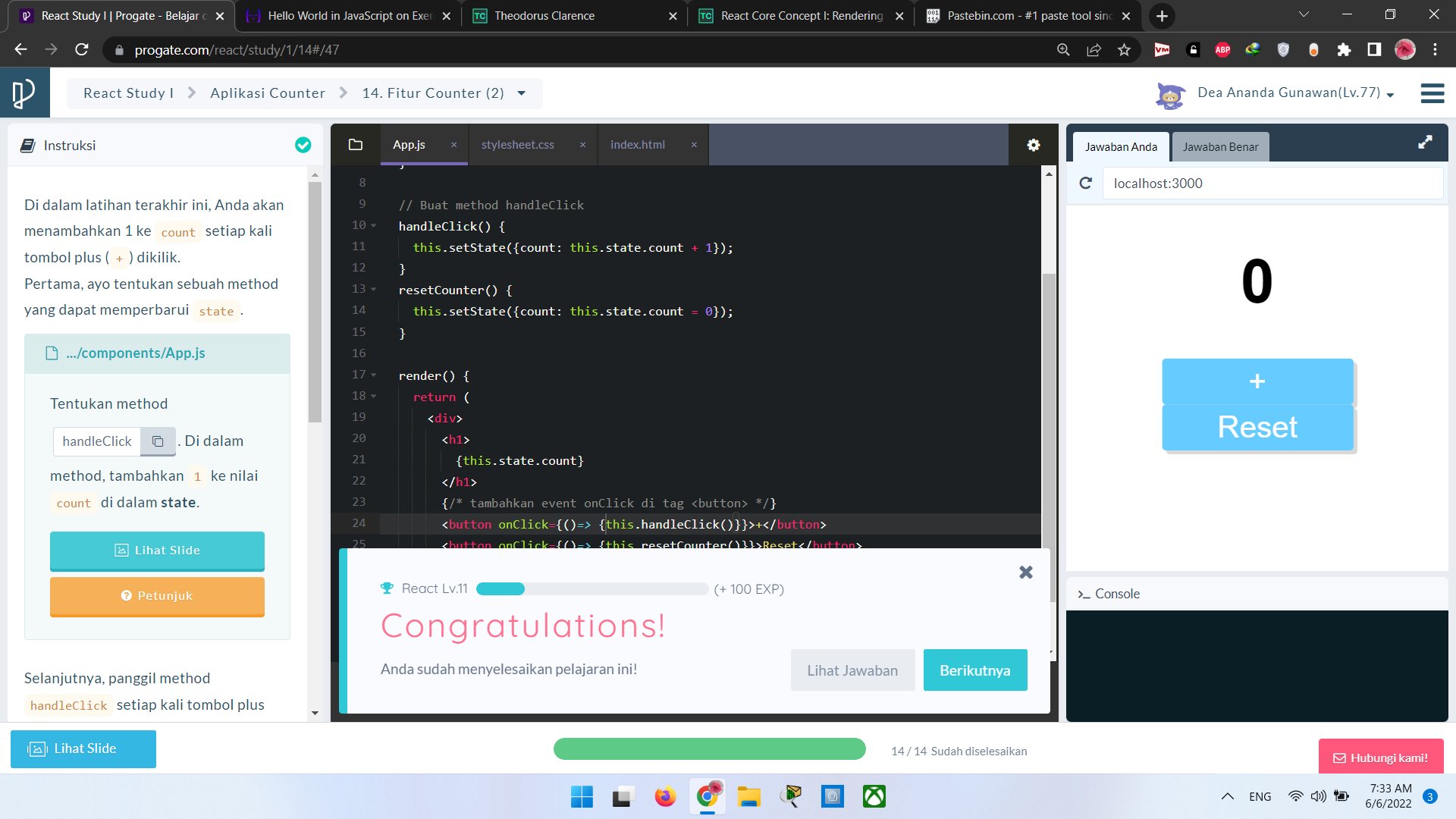Open the code editor settings gear
1456x819 pixels.
click(1033, 145)
